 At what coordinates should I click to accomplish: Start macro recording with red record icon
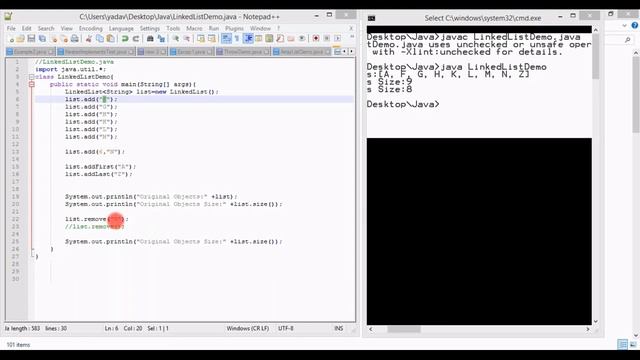(x=316, y=39)
